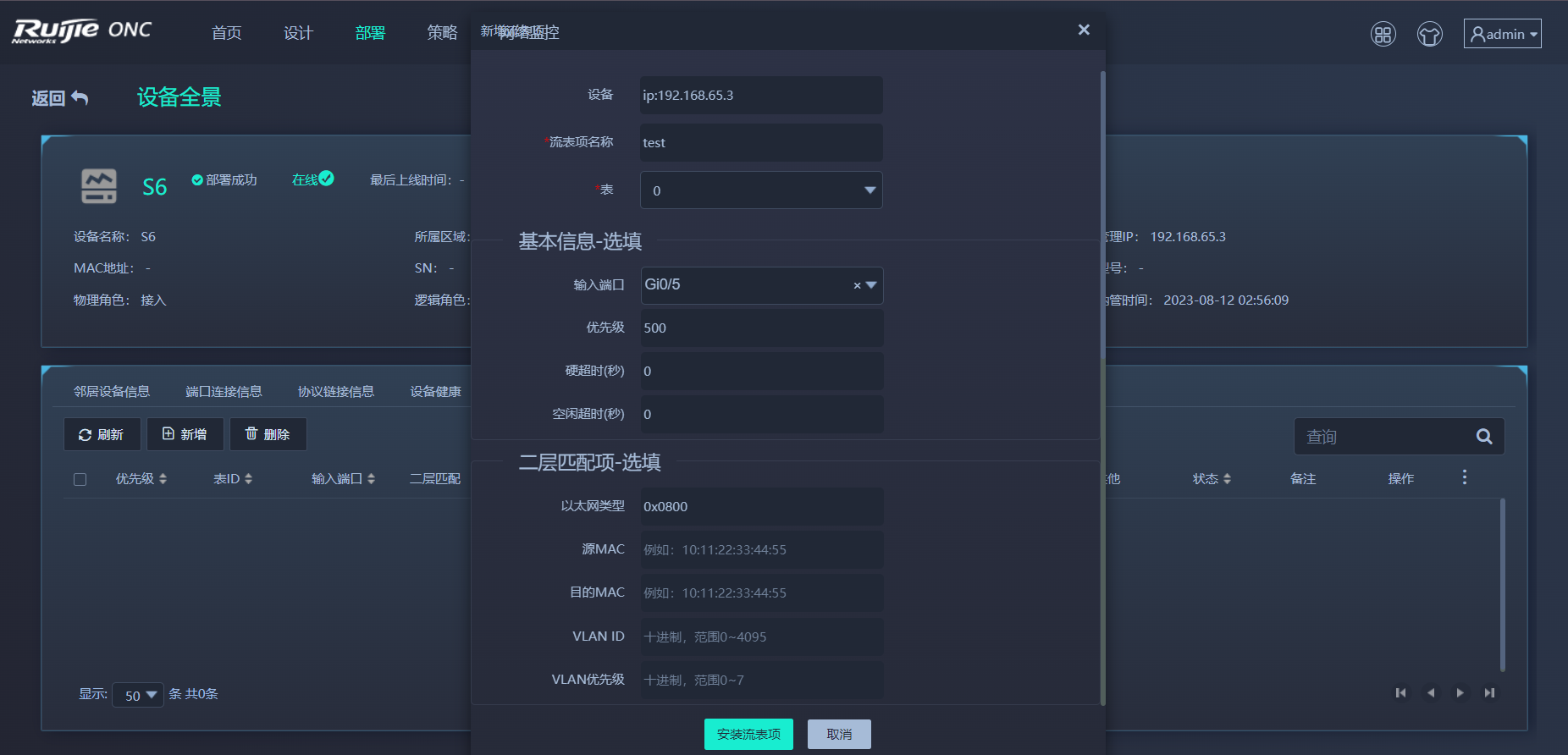Viewport: 1568px width, 755px height.
Task: Open the 设计 menu
Action: (299, 33)
